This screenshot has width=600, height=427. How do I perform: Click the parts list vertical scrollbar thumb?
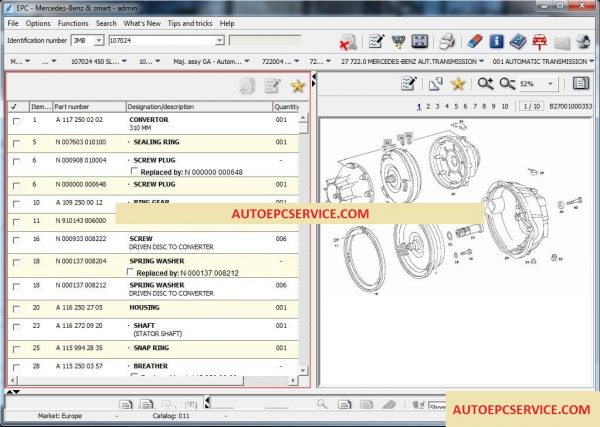pyautogui.click(x=303, y=128)
